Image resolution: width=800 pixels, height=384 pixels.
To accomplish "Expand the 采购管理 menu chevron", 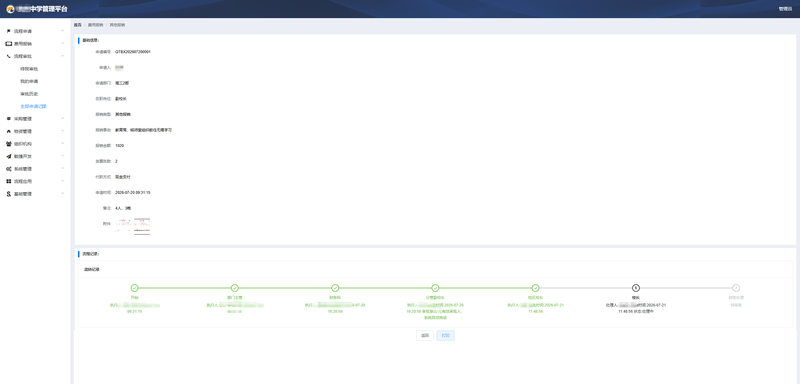I will coord(62,119).
